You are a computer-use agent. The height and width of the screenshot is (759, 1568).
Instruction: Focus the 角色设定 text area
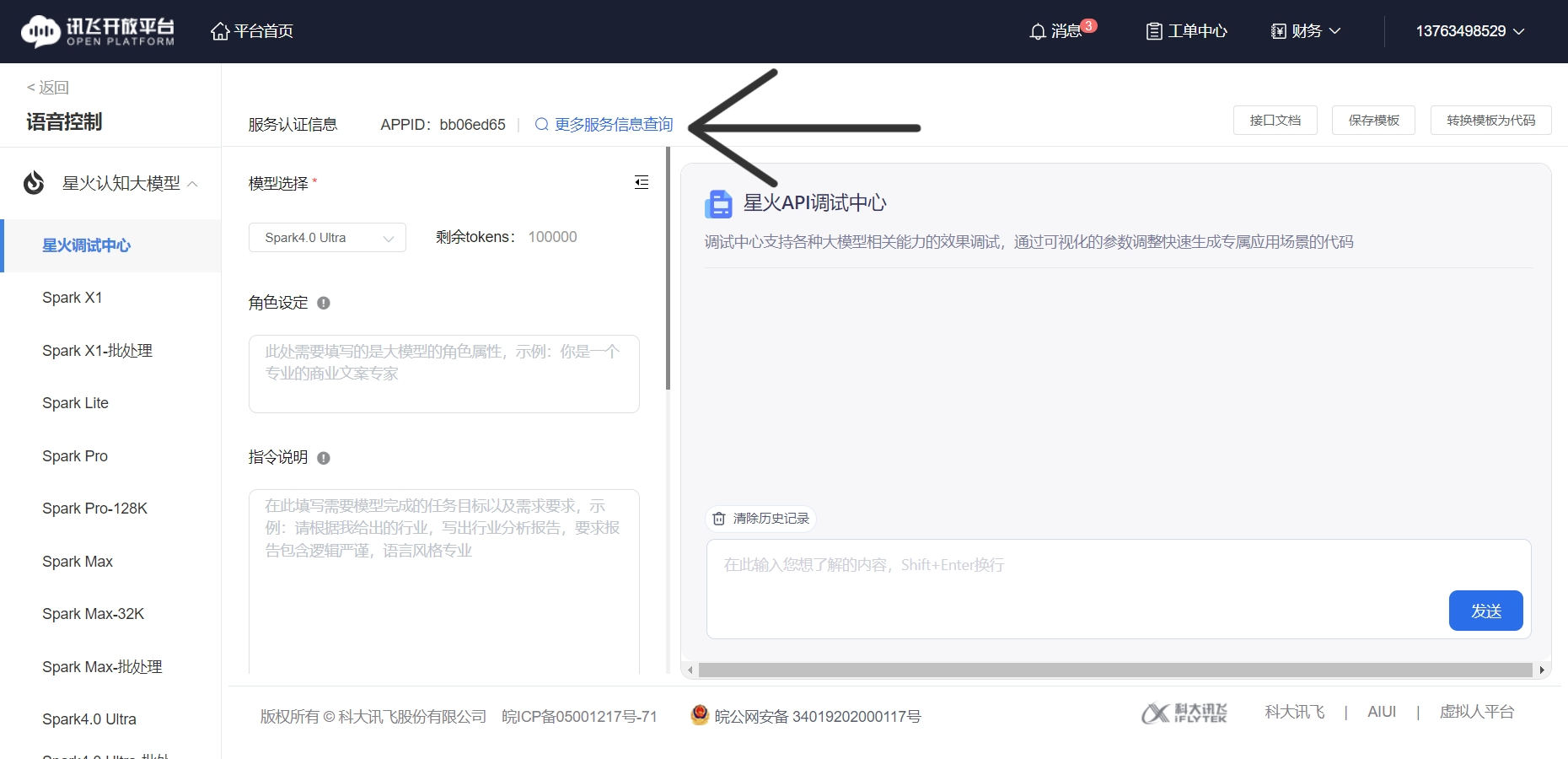444,374
